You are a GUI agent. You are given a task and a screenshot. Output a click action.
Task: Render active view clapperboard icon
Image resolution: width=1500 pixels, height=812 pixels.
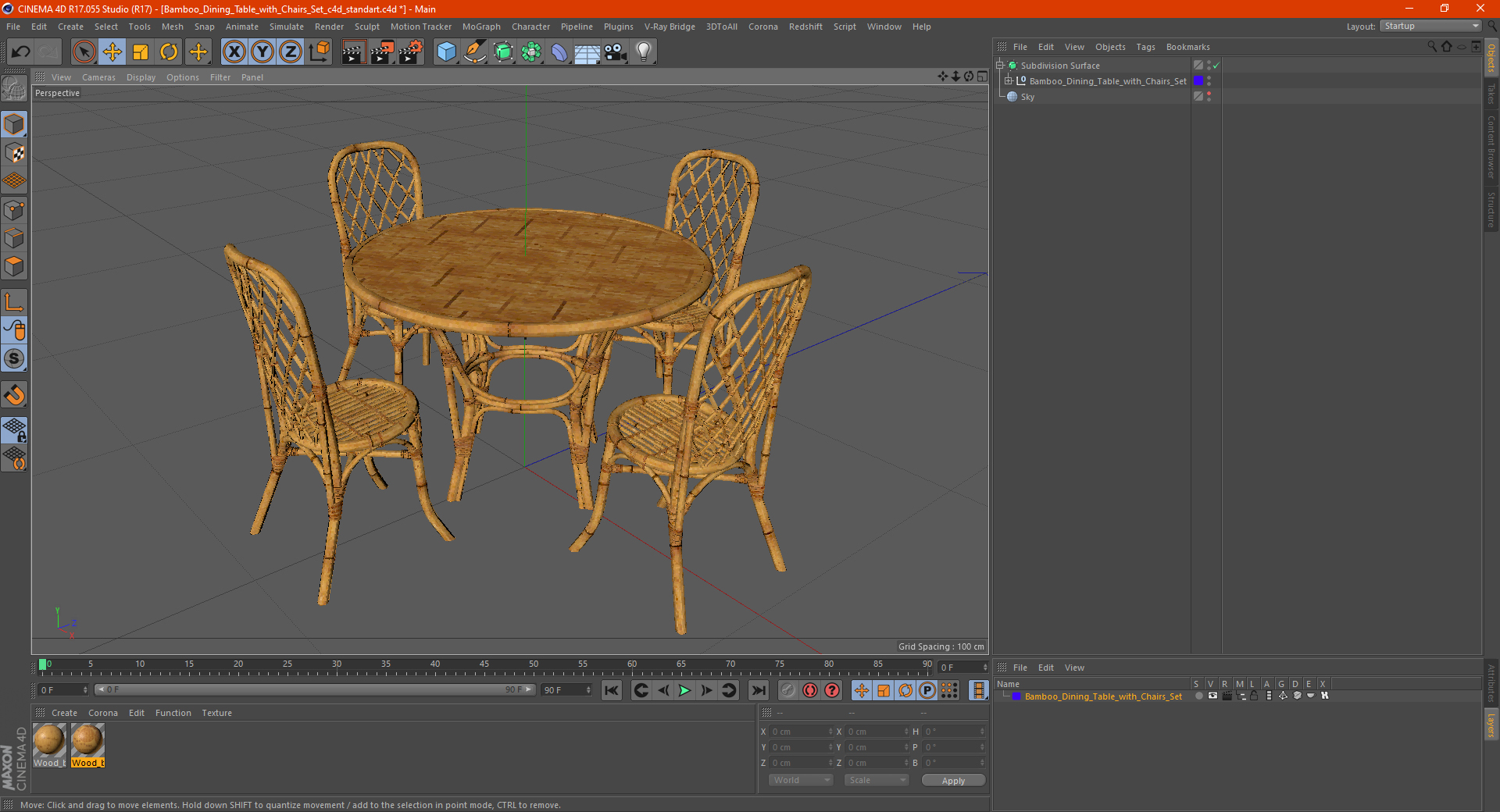pos(353,52)
